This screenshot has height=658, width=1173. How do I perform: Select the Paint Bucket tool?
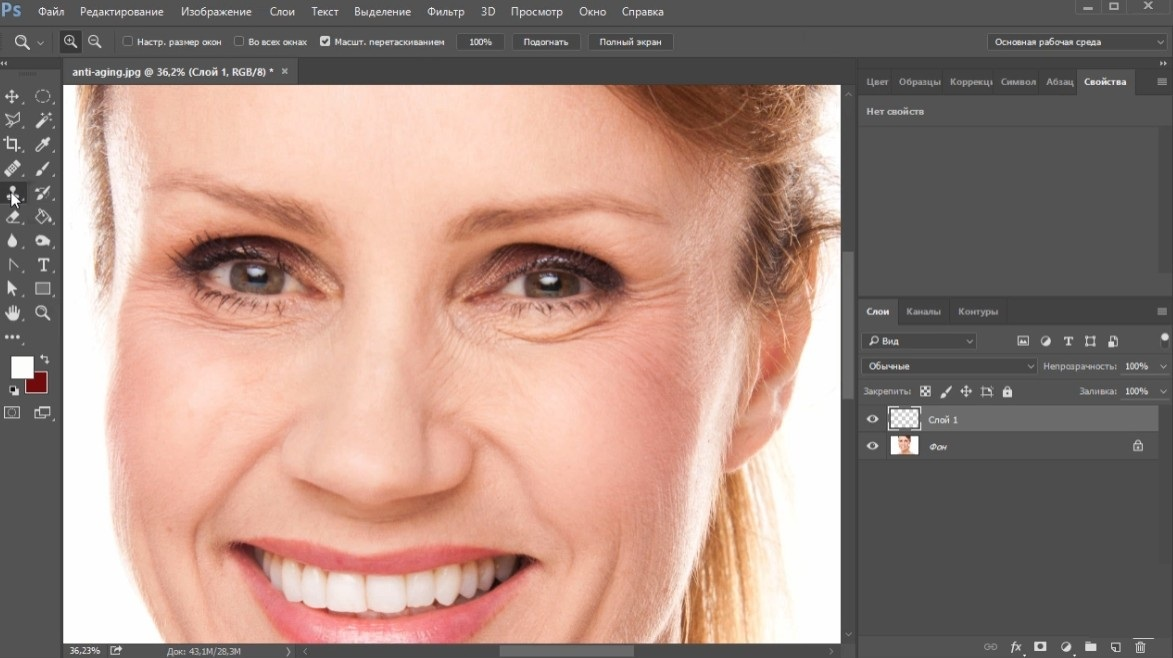pos(43,217)
